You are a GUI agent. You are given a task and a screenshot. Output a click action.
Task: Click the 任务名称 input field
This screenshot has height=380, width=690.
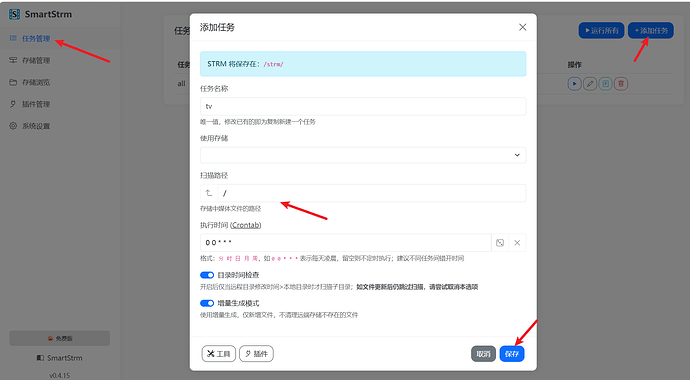click(x=363, y=106)
